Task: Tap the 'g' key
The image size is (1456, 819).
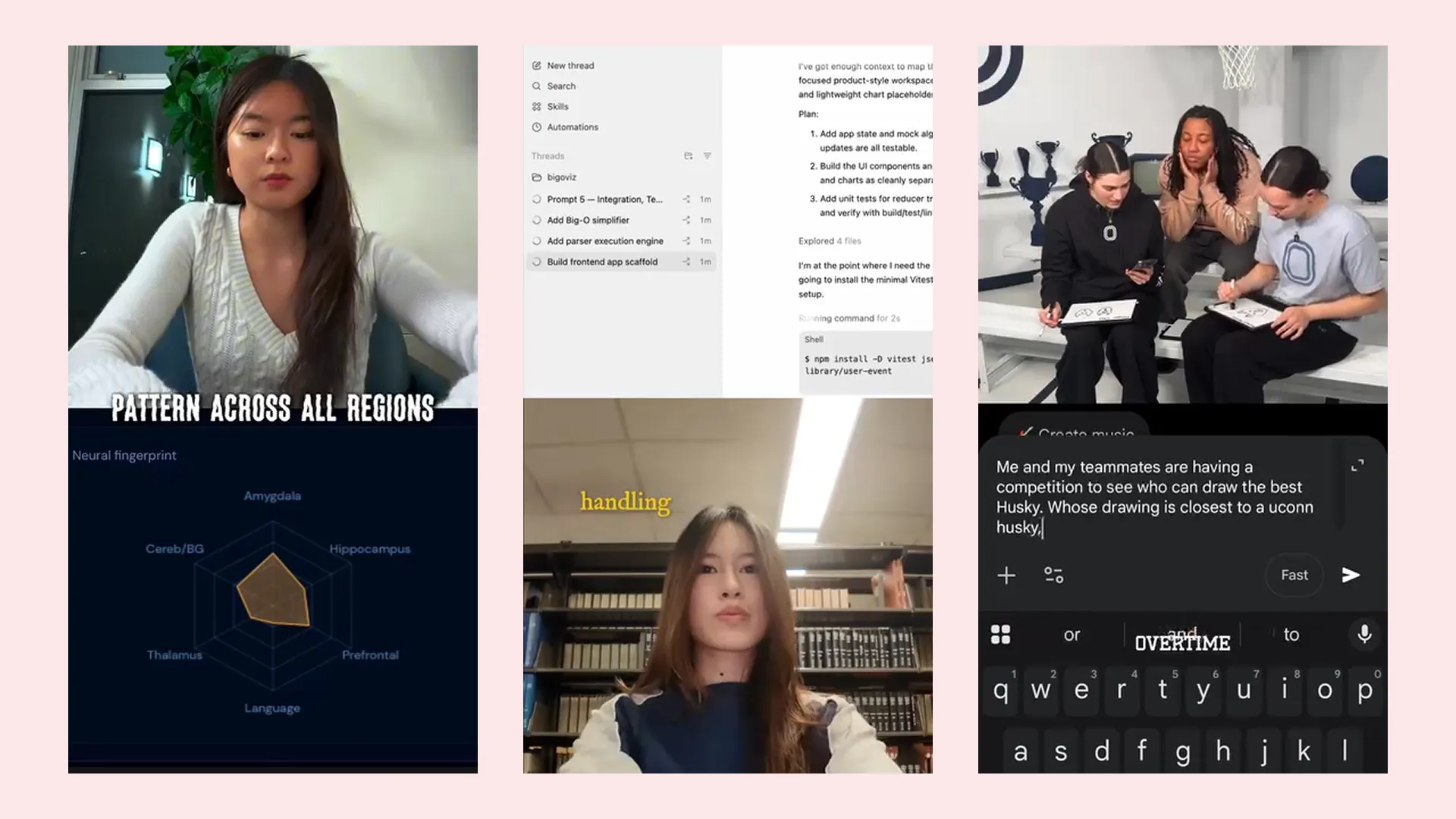Action: coord(1182,752)
